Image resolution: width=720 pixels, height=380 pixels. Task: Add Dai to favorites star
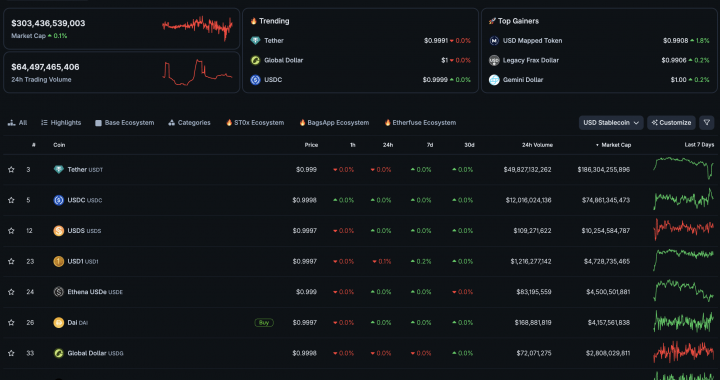11,323
